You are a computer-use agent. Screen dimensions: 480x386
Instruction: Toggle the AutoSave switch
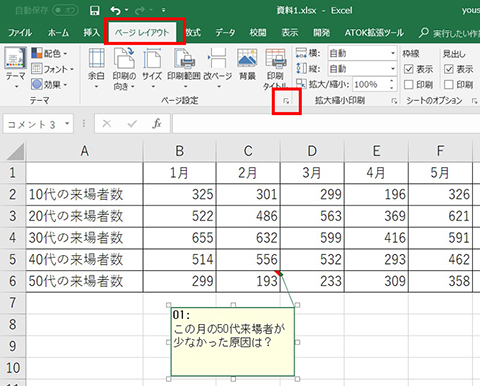(x=65, y=10)
